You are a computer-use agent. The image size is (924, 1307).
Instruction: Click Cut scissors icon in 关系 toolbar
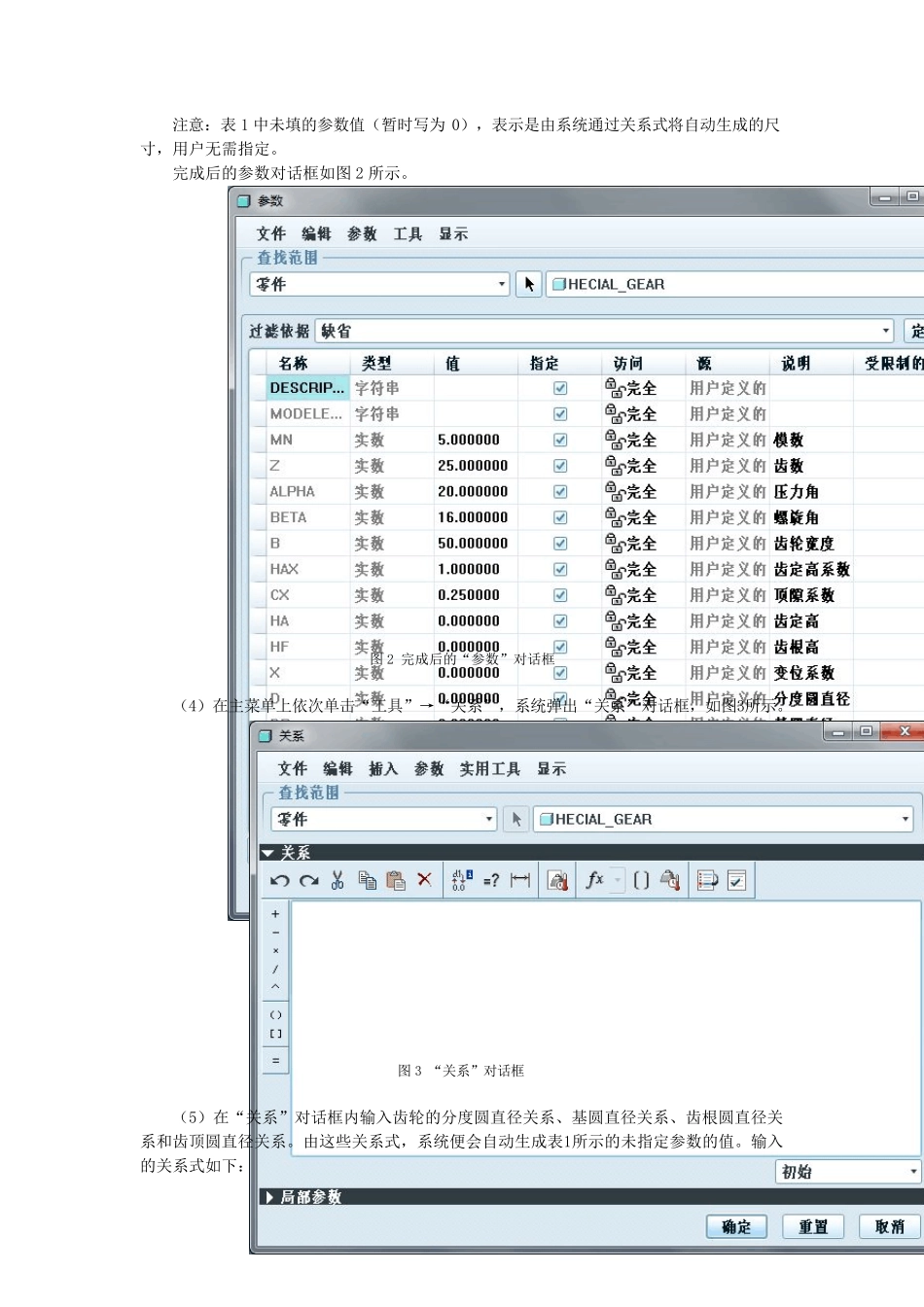[x=338, y=880]
